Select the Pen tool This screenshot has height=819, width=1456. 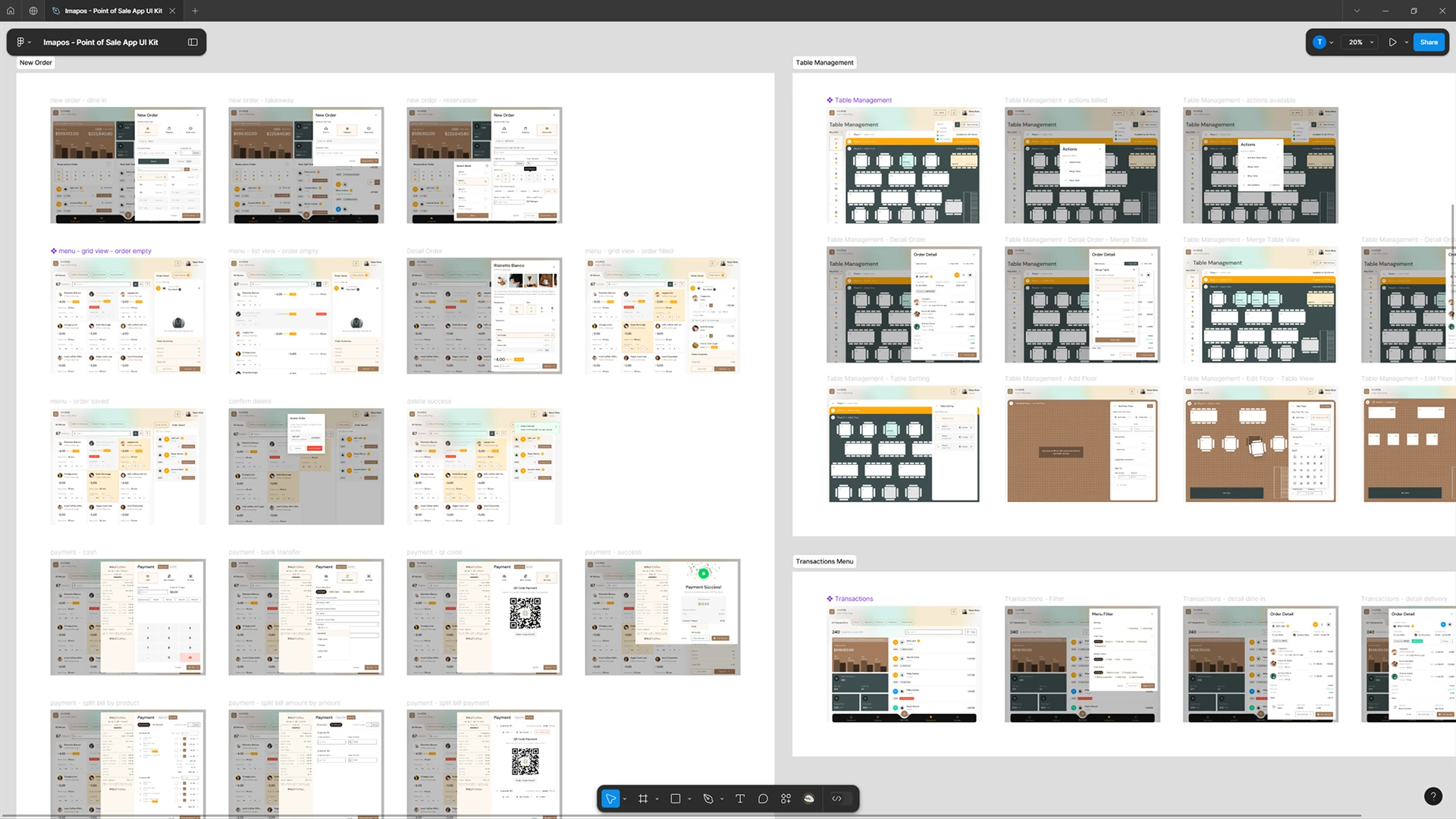tap(708, 798)
